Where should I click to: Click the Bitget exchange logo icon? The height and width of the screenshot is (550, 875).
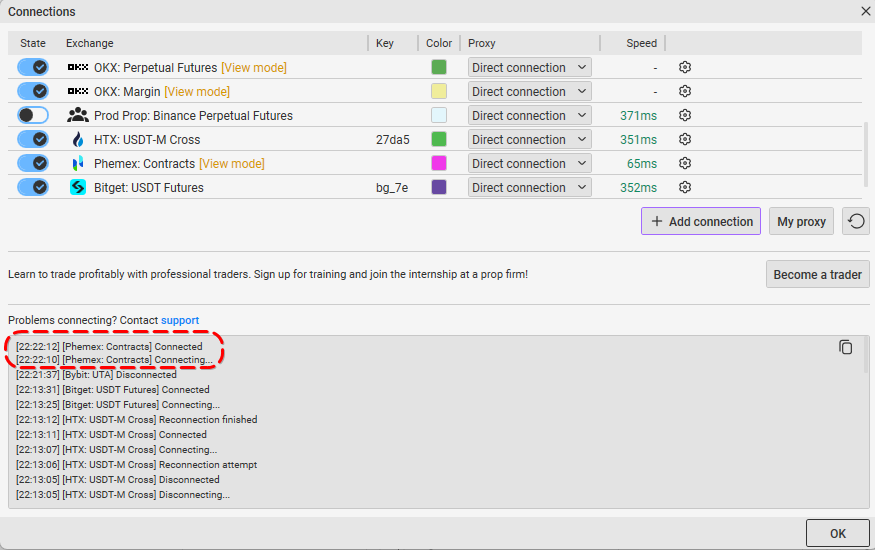pos(78,187)
